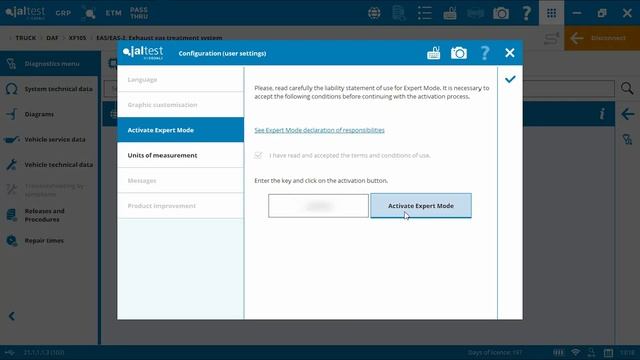Image resolution: width=640 pixels, height=360 pixels.
Task: Click the DAF breadcrumb
Action: [52, 38]
